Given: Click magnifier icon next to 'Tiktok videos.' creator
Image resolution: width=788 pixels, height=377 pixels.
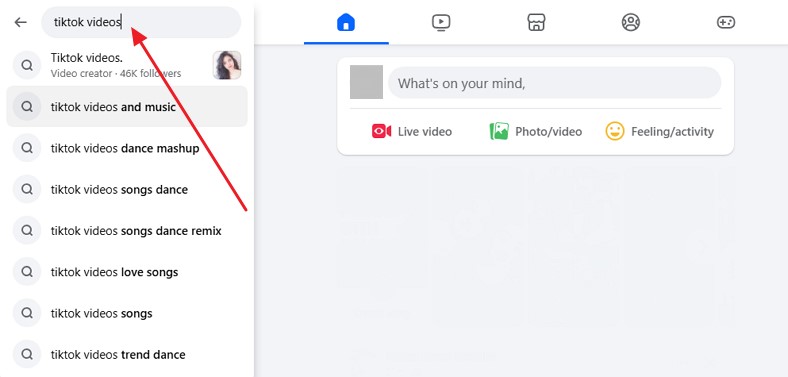Looking at the screenshot, I should point(27,65).
